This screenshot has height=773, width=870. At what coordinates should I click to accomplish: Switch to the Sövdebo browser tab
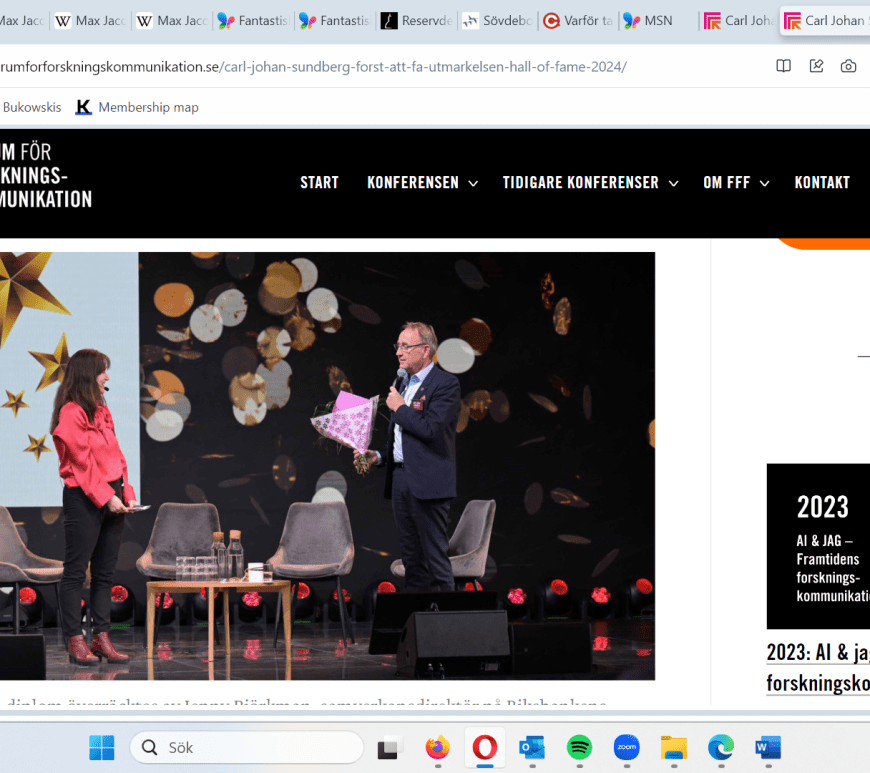tap(497, 20)
